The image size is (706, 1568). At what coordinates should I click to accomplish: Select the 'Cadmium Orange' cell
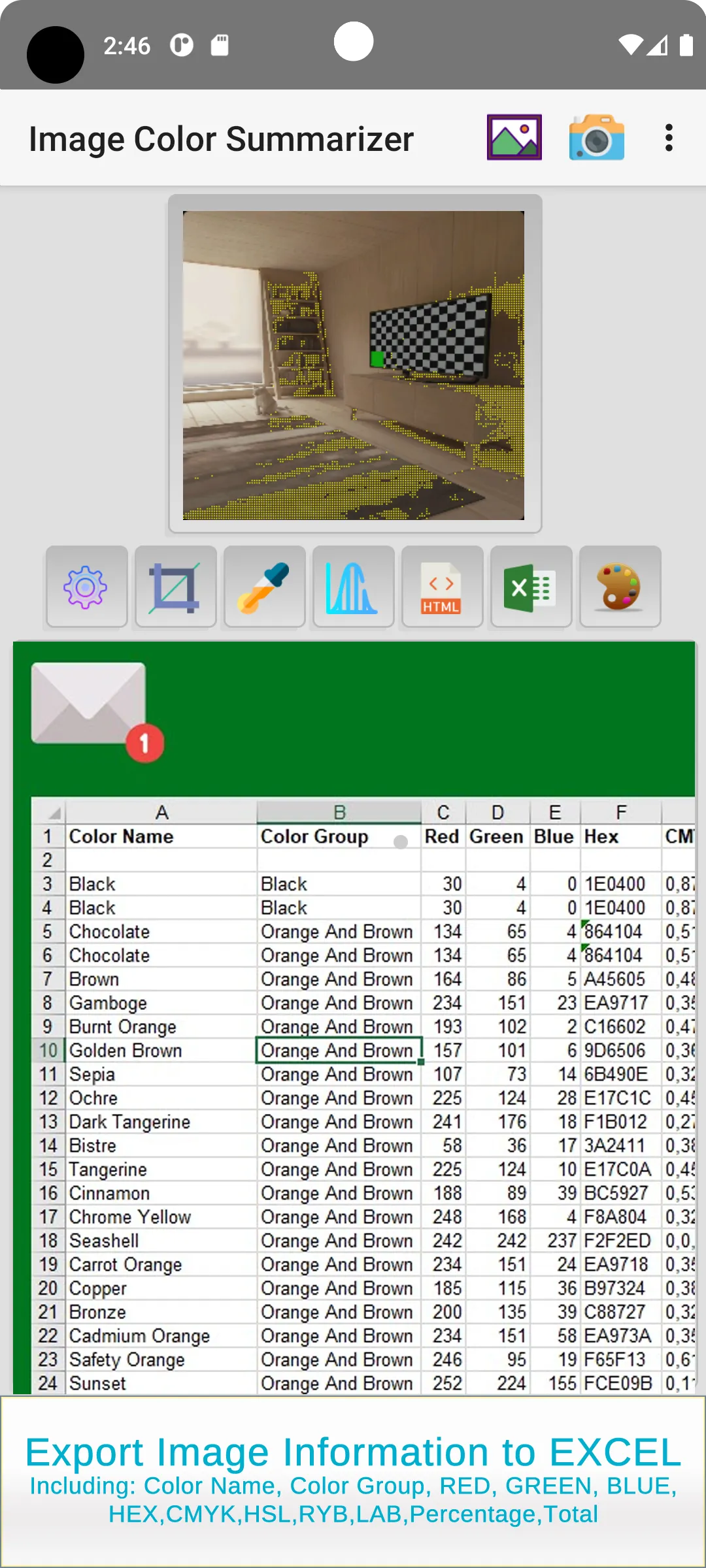161,1336
